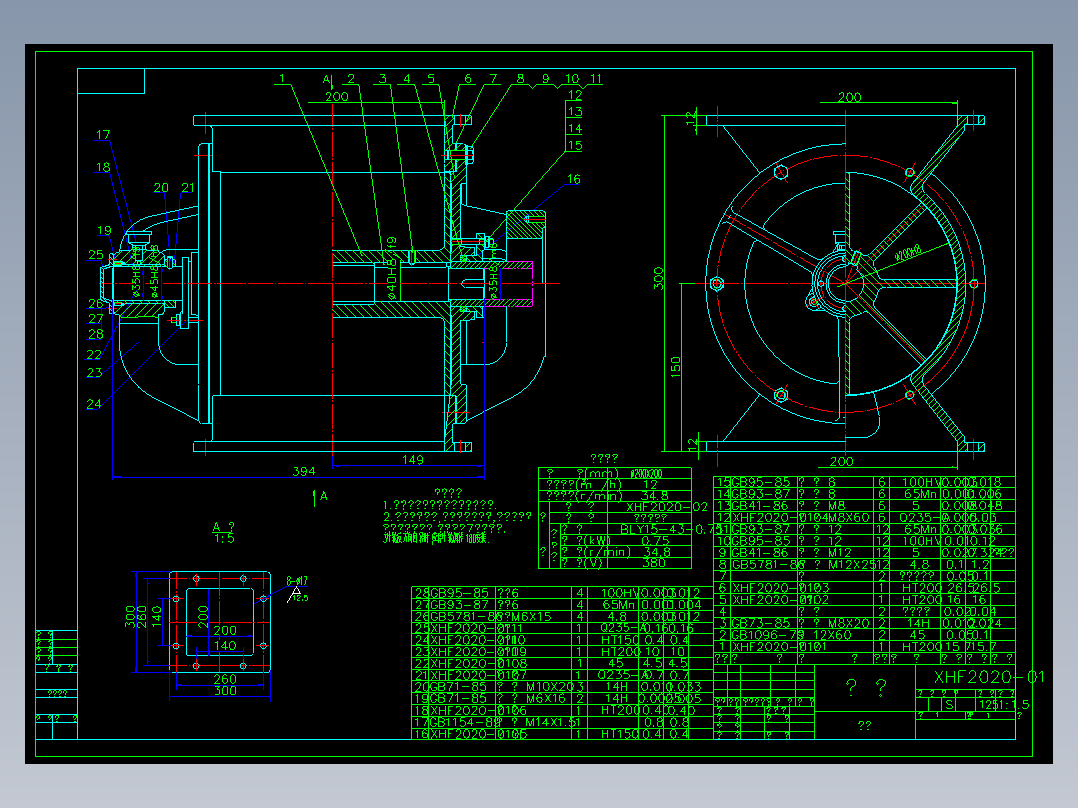Select the 150 vertical dimension
This screenshot has height=808, width=1078.
click(675, 366)
